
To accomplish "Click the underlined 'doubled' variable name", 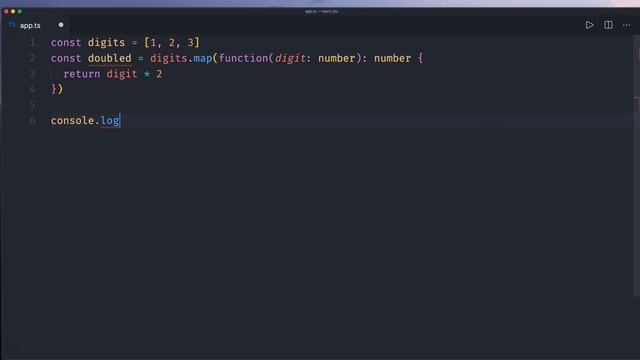I will tap(109, 58).
